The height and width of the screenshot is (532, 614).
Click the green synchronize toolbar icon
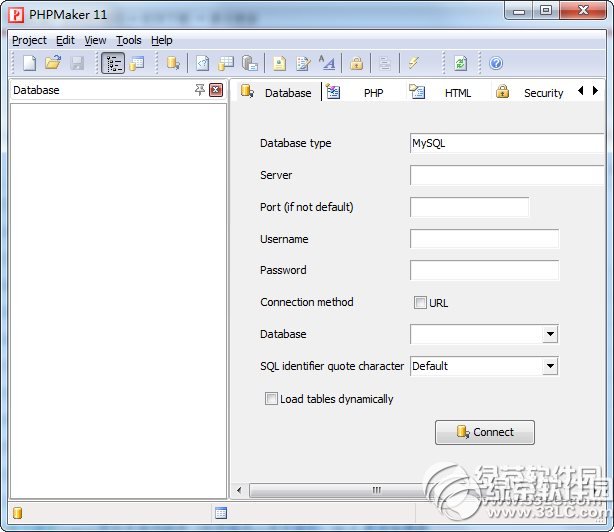[460, 63]
